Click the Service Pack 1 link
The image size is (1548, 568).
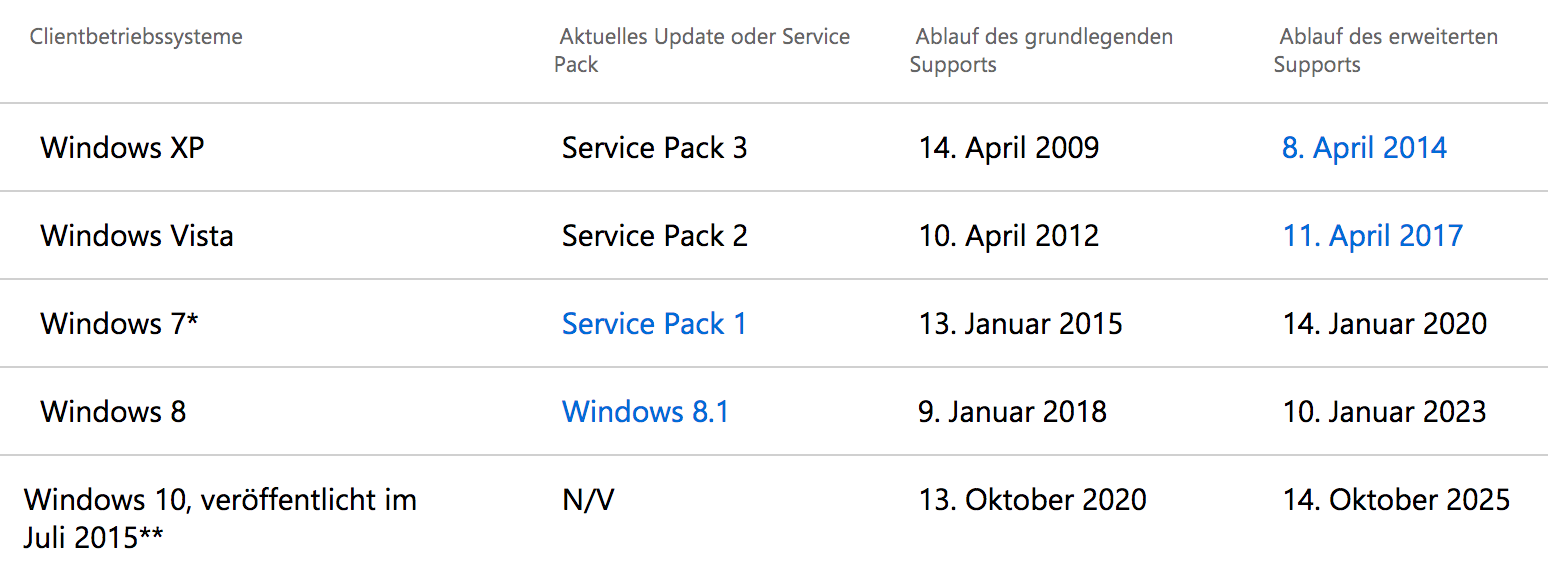tap(654, 324)
